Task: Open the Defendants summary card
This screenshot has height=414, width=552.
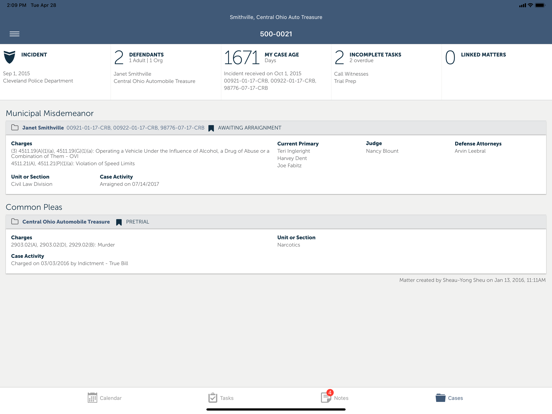Action: click(x=166, y=72)
